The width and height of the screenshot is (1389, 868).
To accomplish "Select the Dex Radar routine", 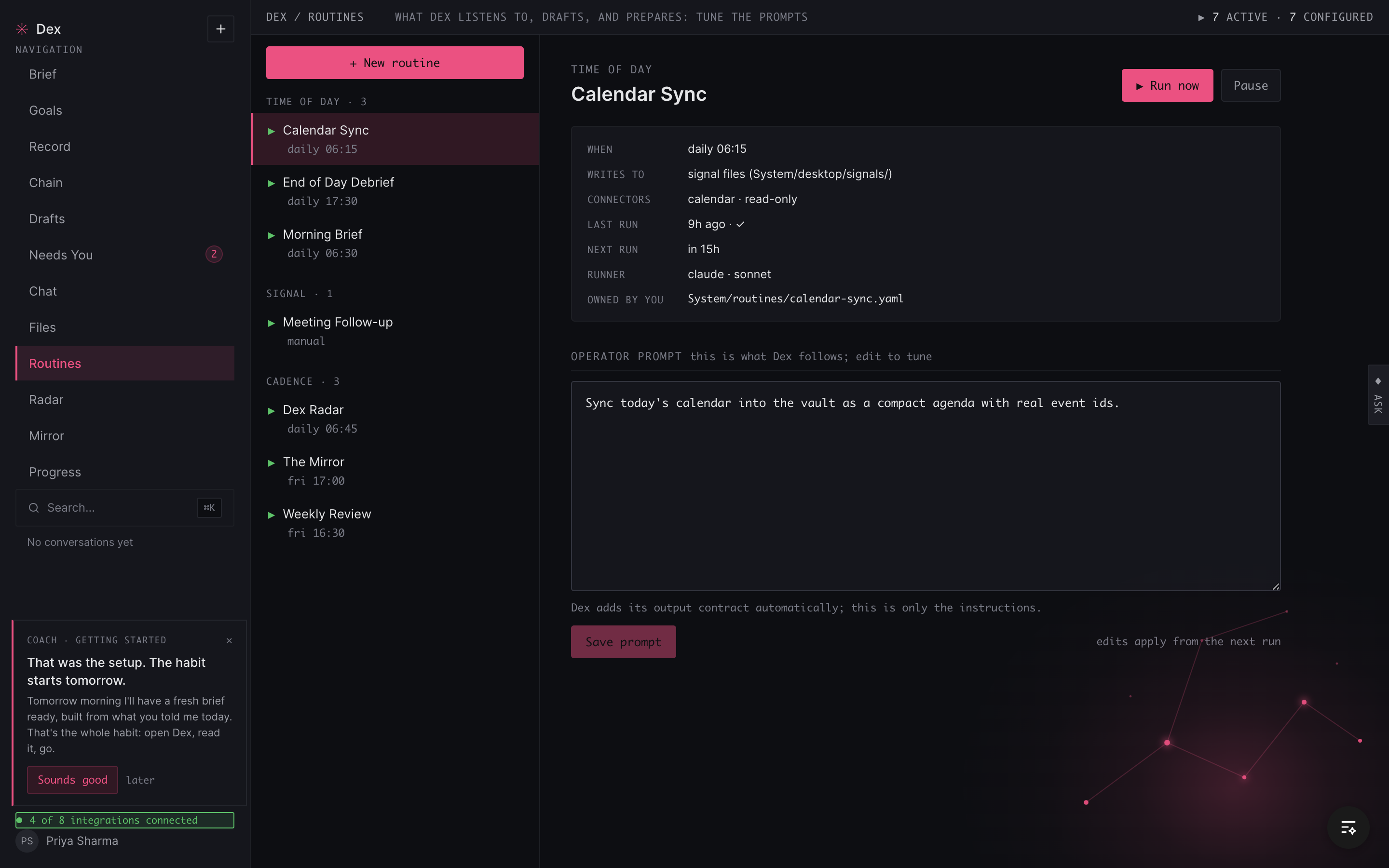I will [x=395, y=419].
